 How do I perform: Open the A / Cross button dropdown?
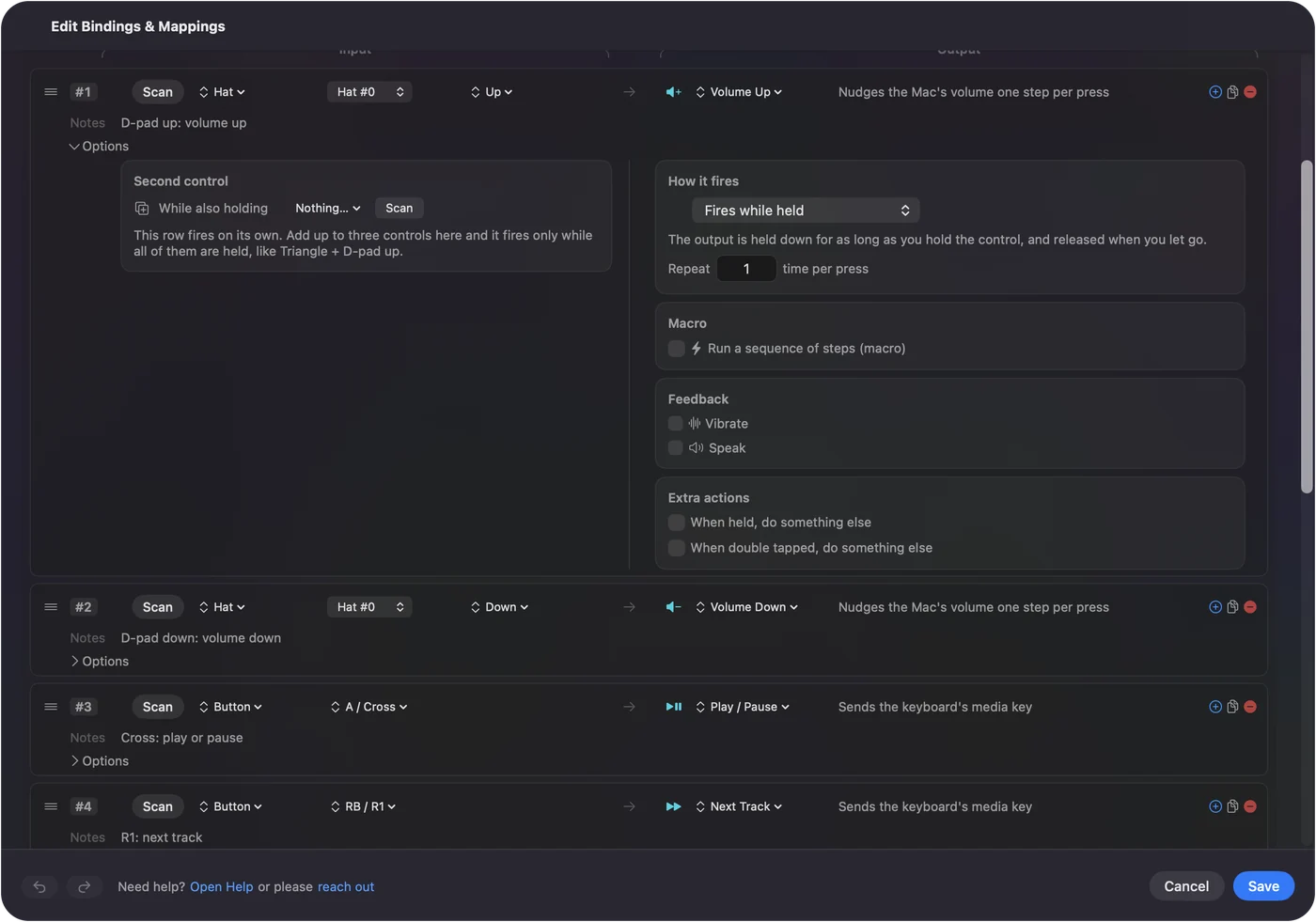pyautogui.click(x=369, y=707)
